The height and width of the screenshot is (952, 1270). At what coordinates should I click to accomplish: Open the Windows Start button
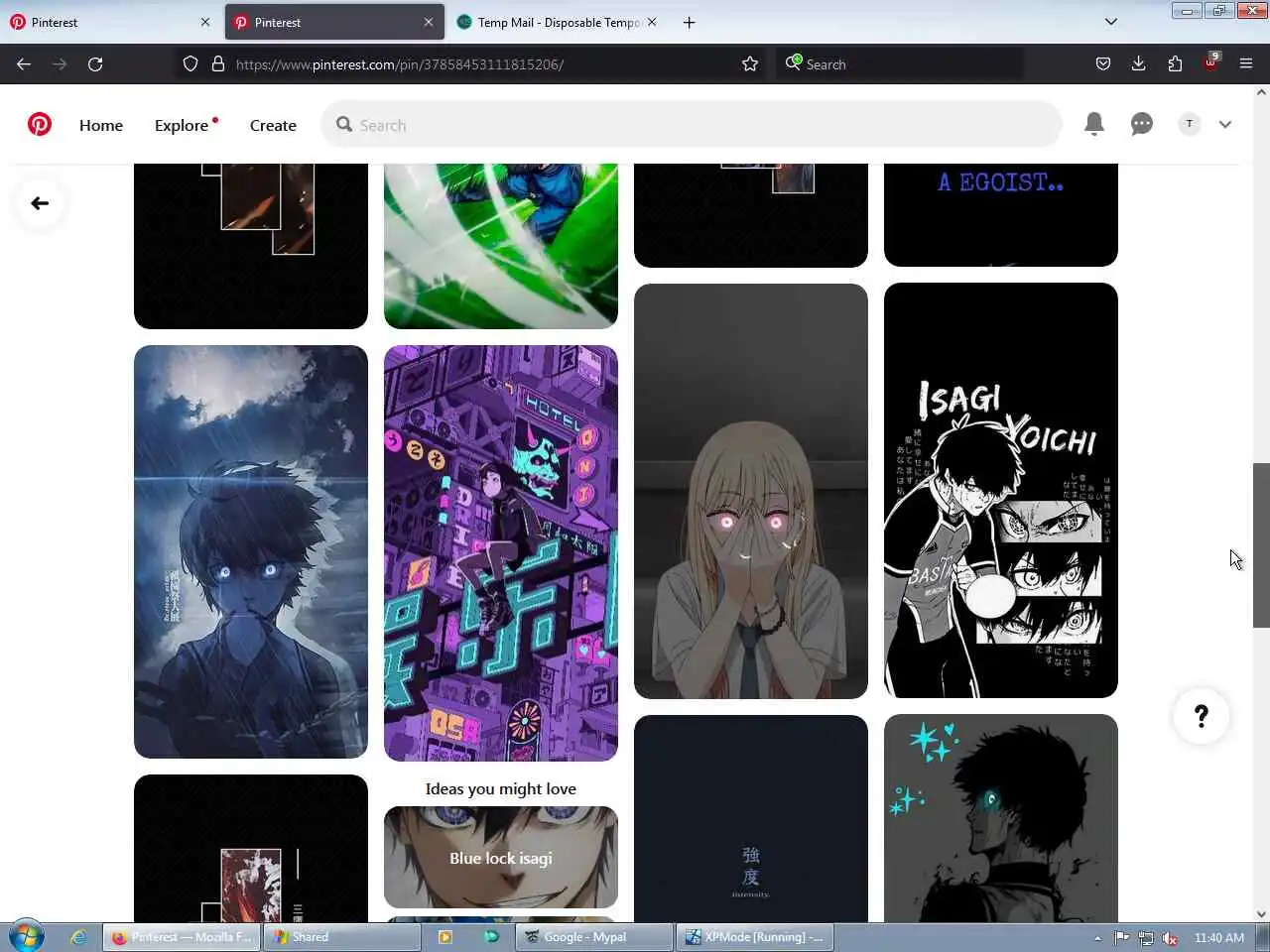click(27, 937)
